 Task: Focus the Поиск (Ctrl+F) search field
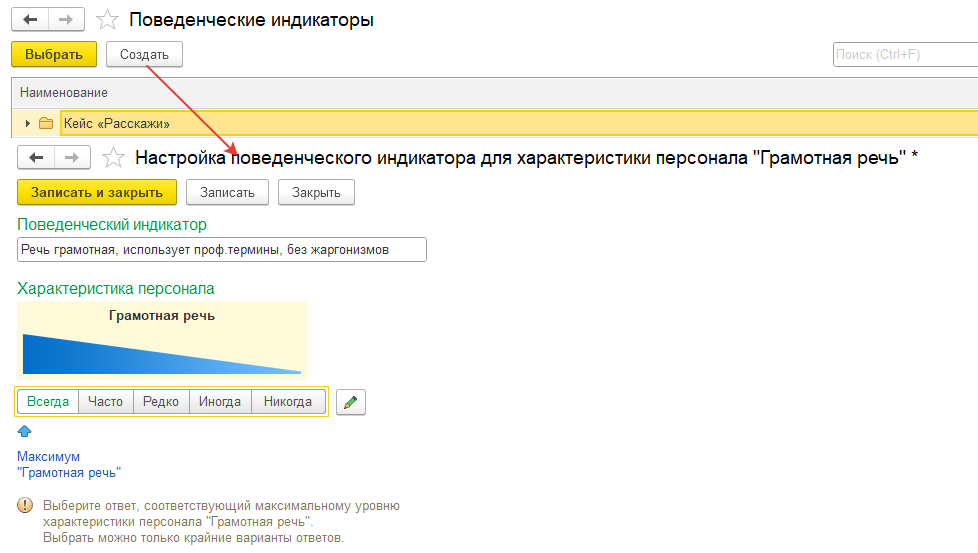click(905, 54)
